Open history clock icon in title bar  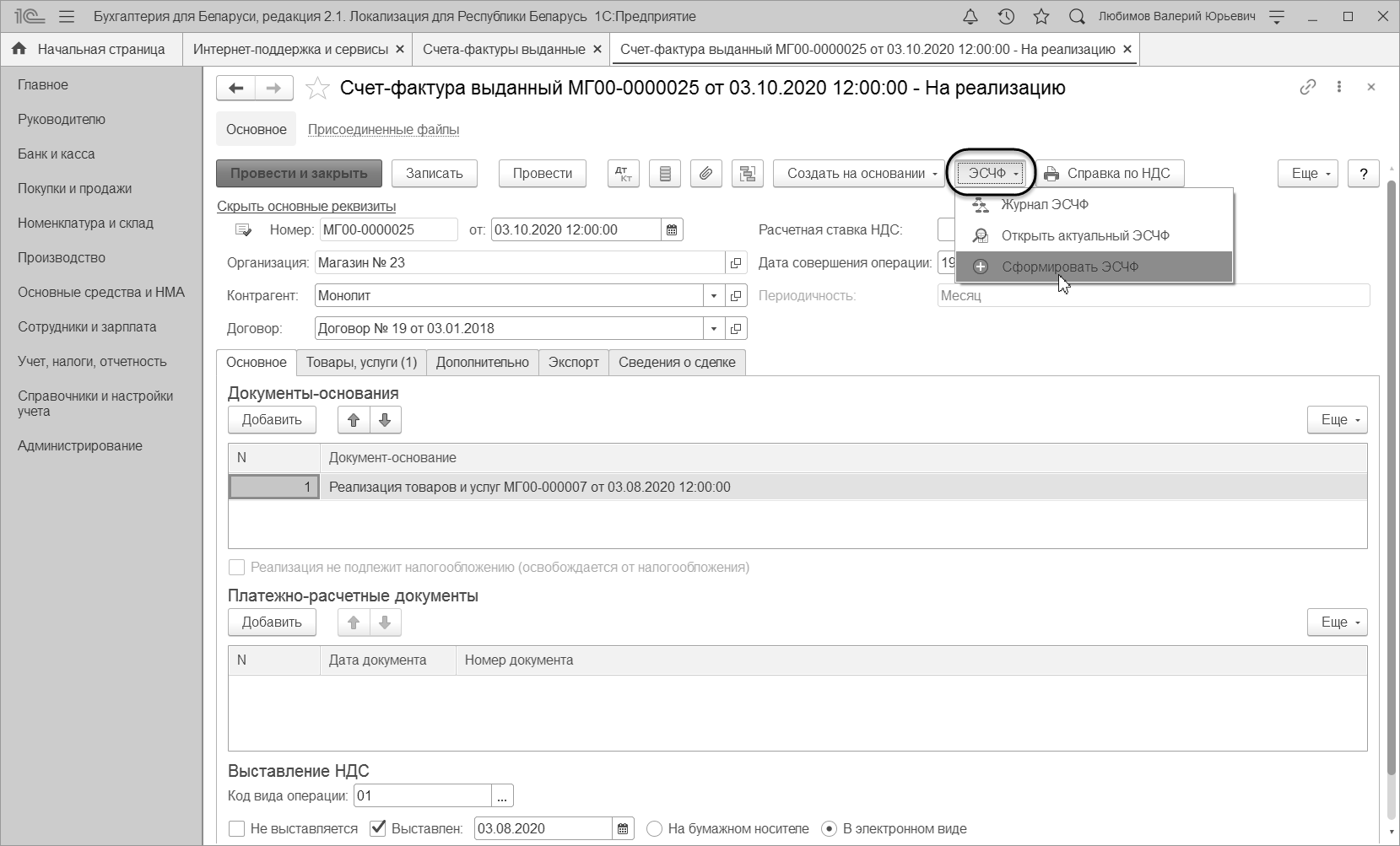pyautogui.click(x=1006, y=16)
